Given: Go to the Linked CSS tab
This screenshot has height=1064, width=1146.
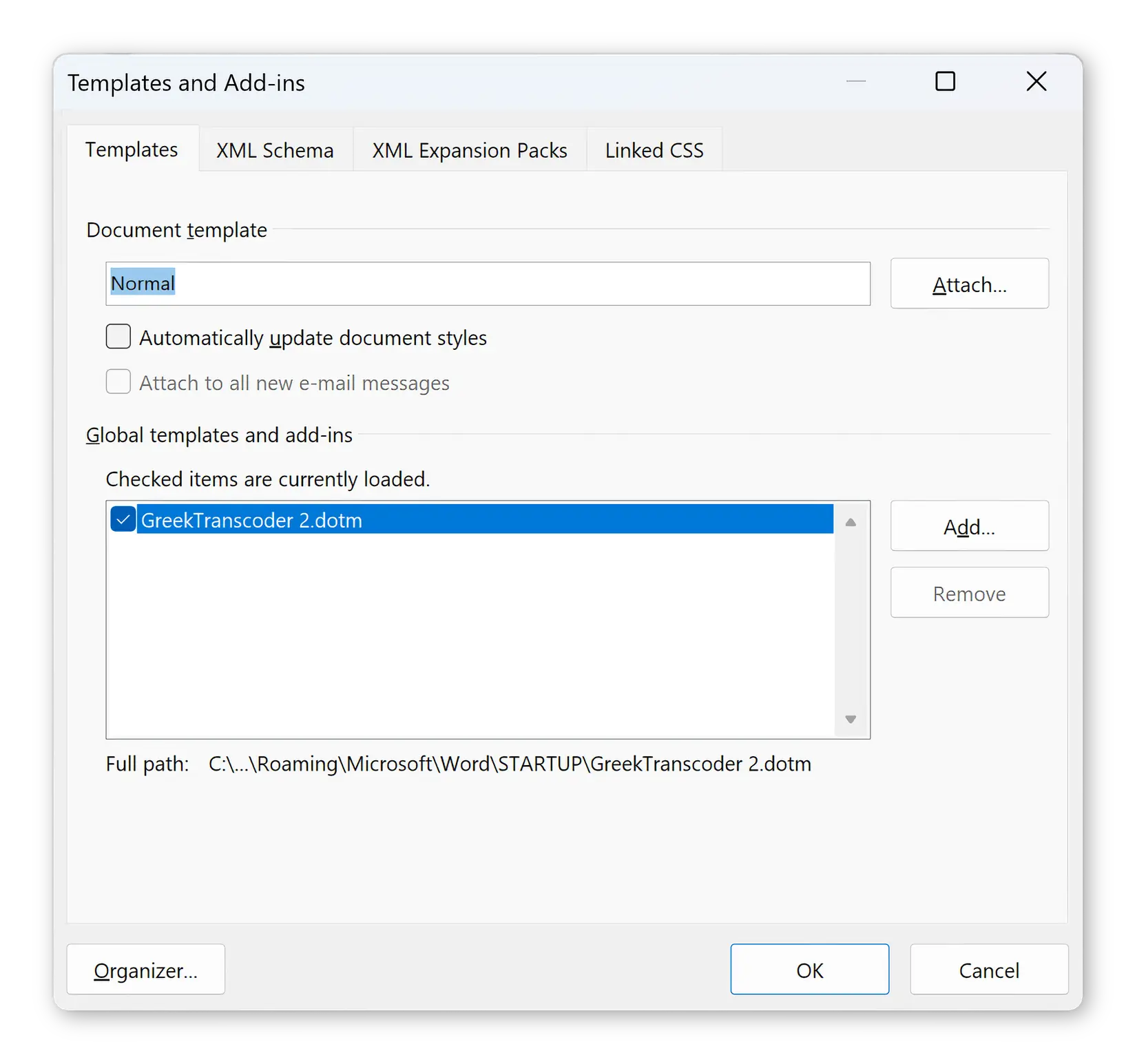Looking at the screenshot, I should click(654, 150).
